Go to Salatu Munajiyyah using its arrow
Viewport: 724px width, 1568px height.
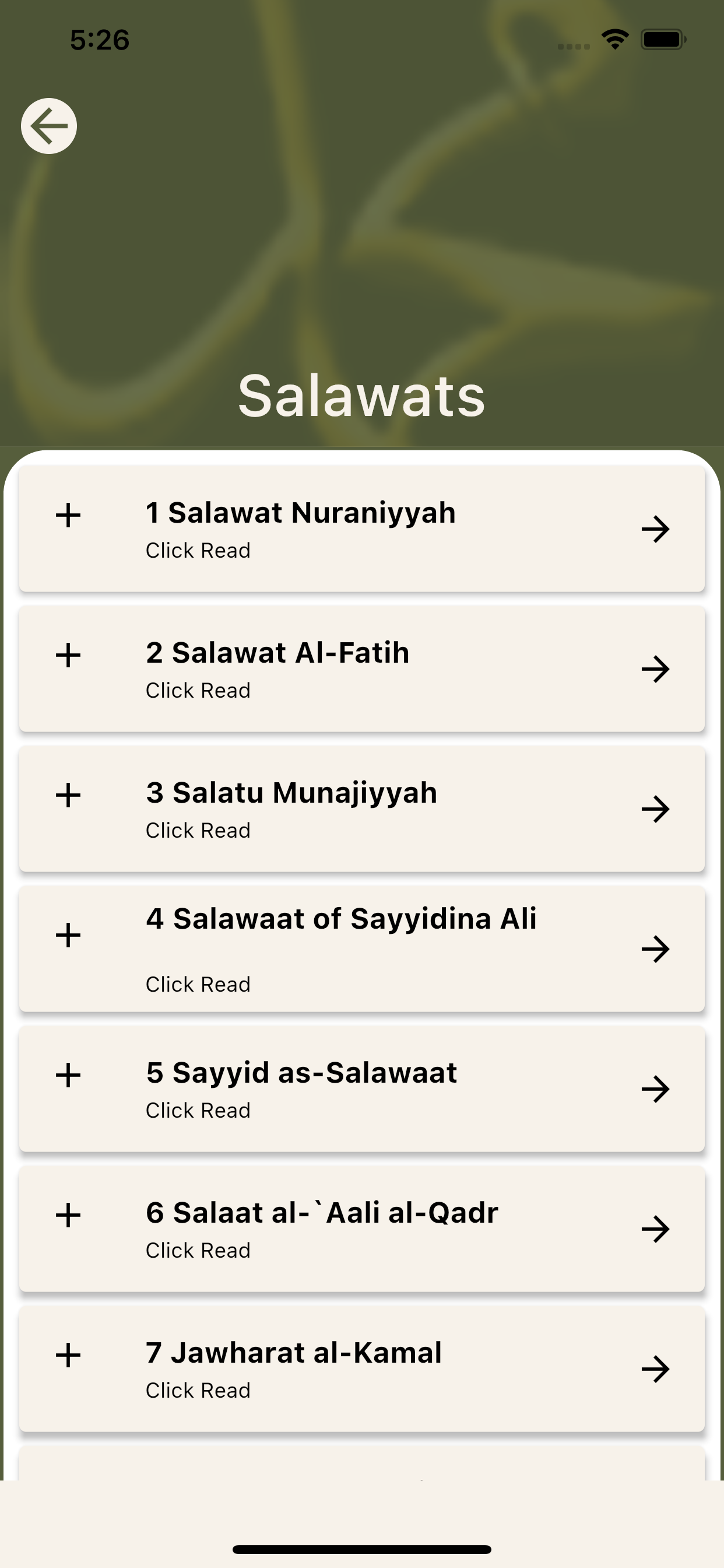click(x=655, y=809)
